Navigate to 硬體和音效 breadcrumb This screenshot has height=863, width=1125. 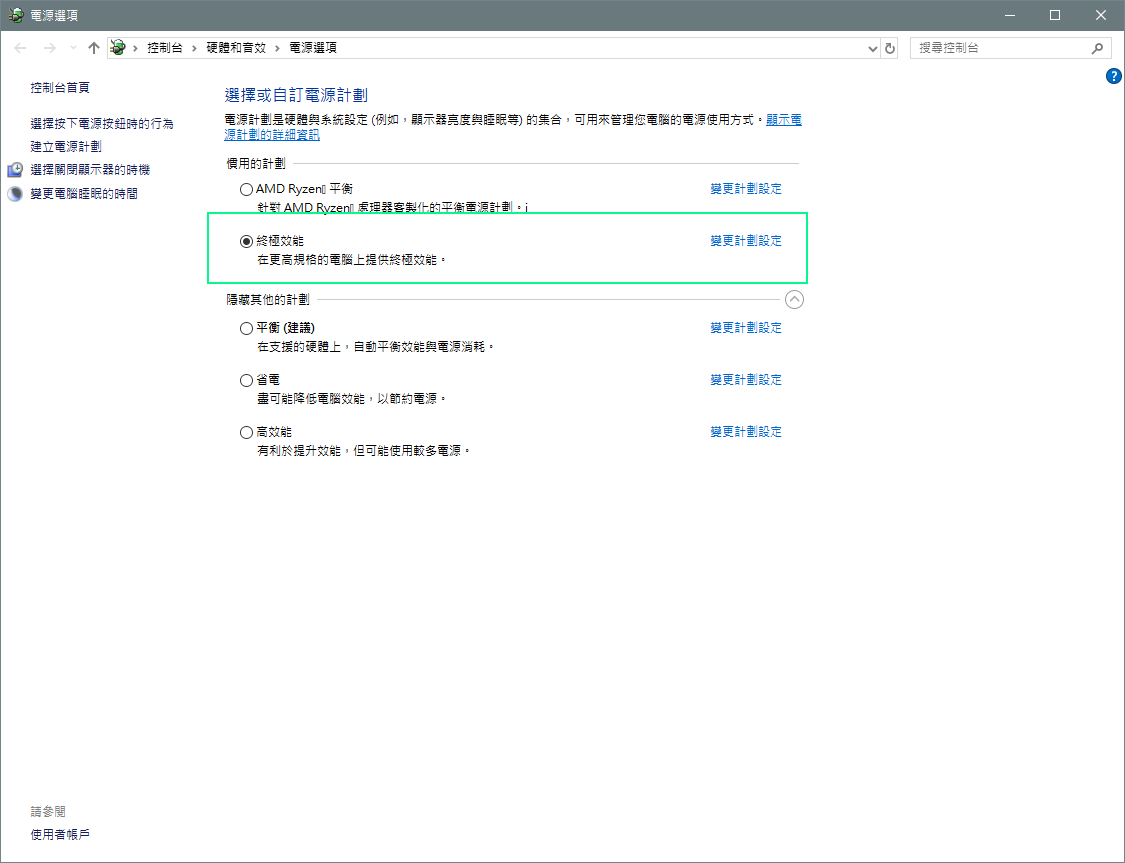pos(235,48)
